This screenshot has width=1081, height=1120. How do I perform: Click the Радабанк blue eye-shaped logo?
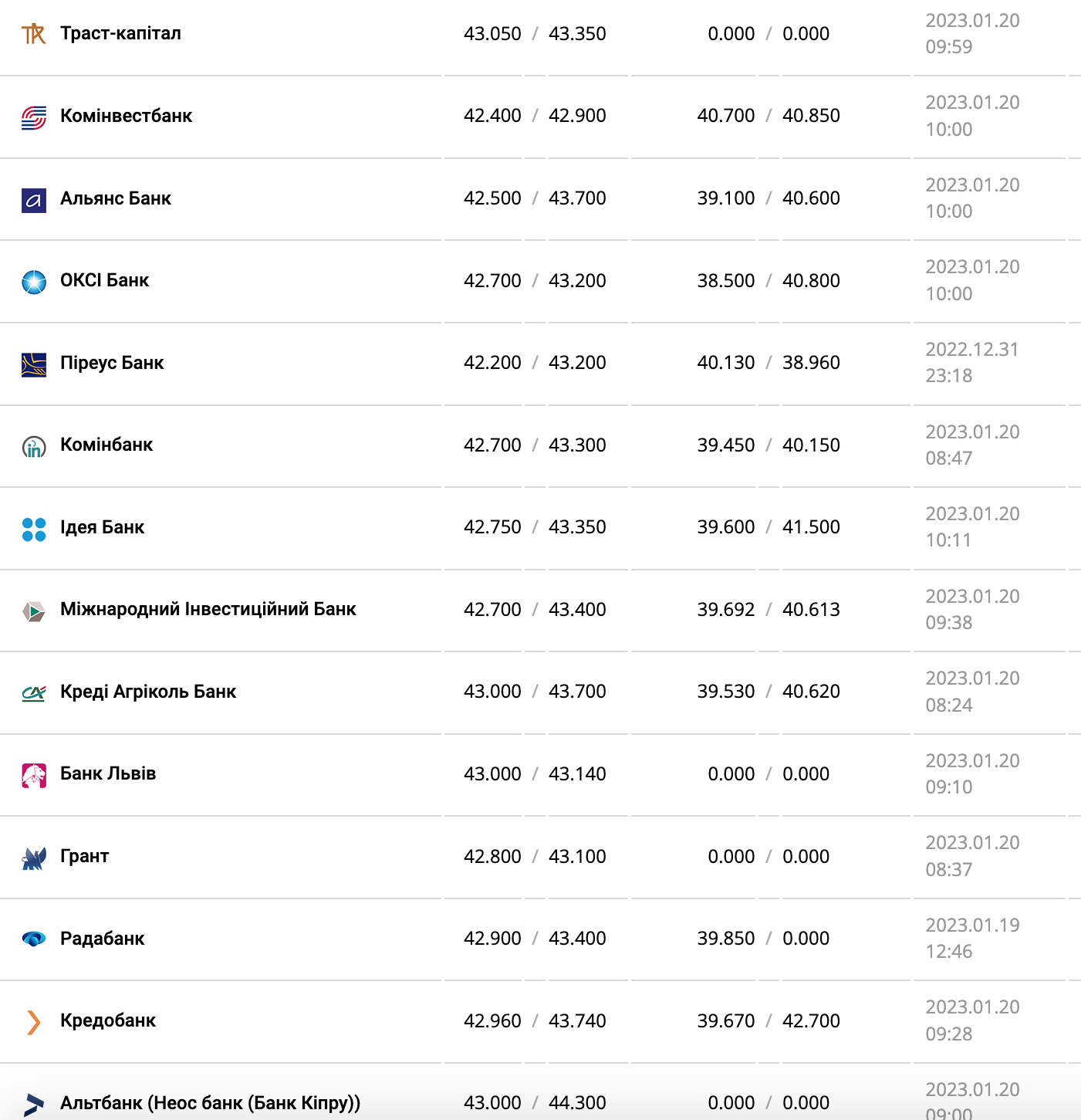click(x=34, y=939)
